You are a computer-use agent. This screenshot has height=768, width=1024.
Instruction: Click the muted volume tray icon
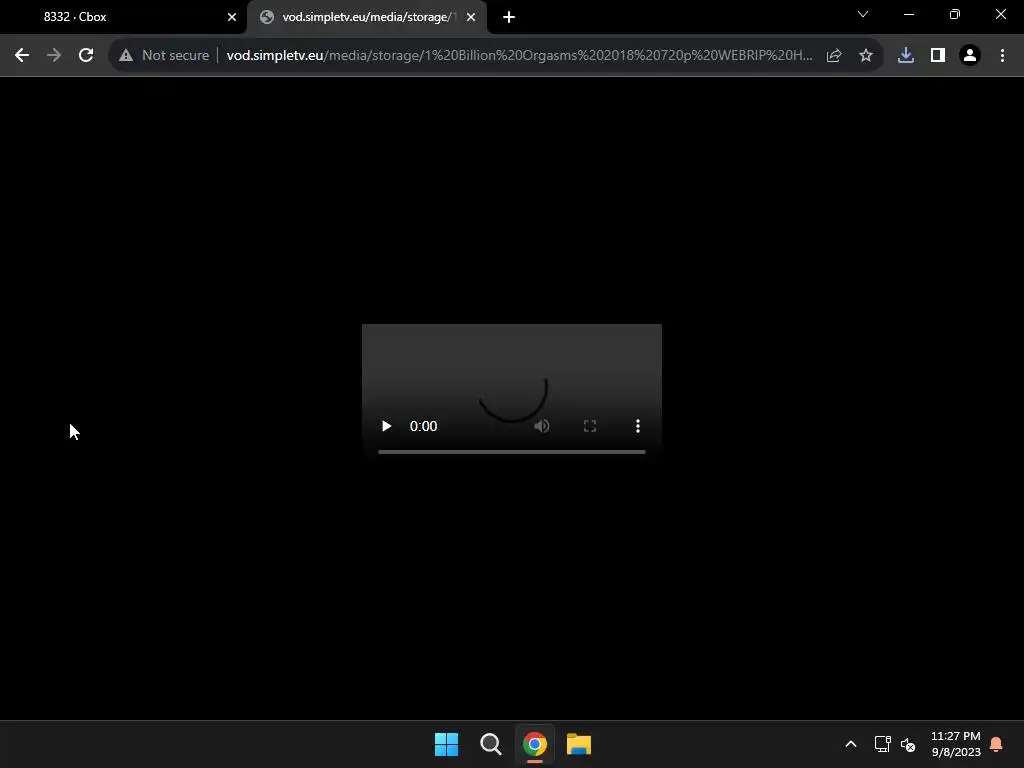pyautogui.click(x=908, y=744)
